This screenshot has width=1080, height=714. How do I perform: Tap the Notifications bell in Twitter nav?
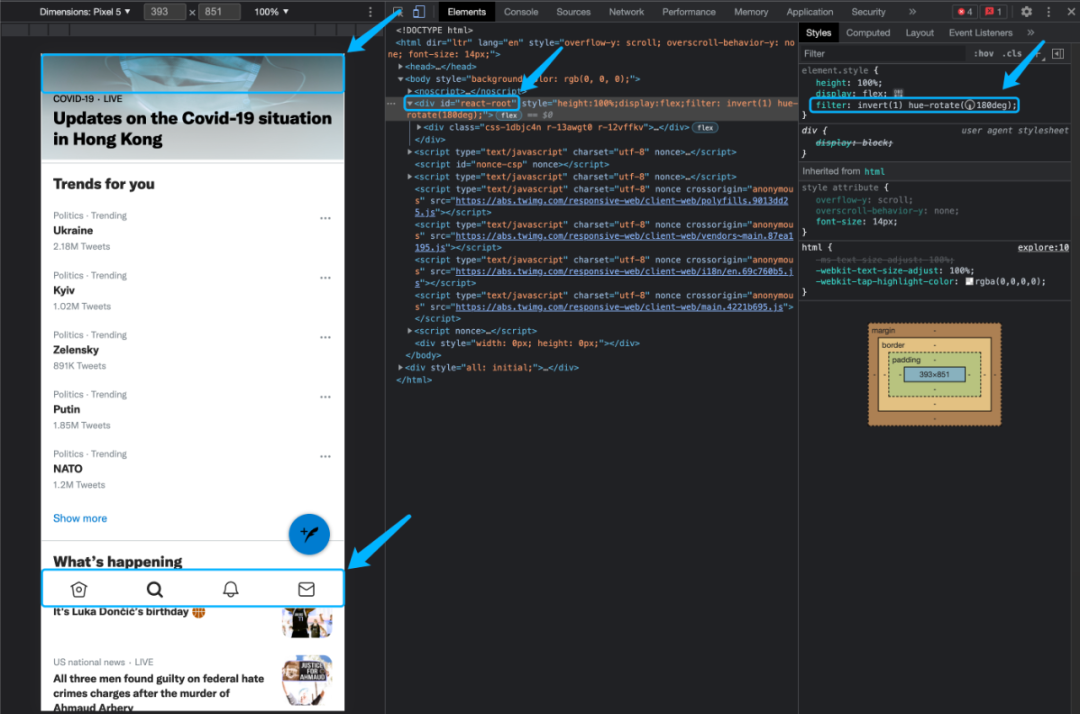coord(231,589)
